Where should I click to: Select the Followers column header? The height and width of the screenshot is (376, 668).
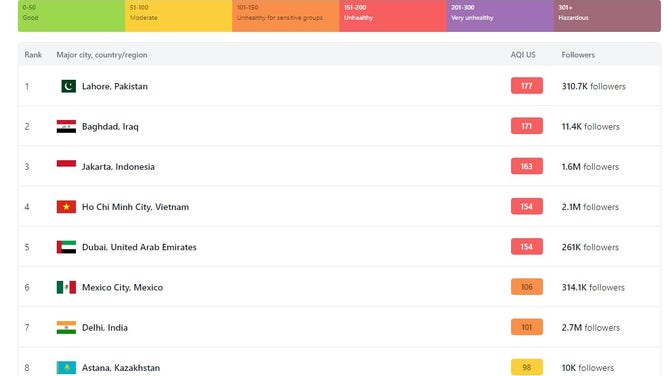[x=578, y=55]
